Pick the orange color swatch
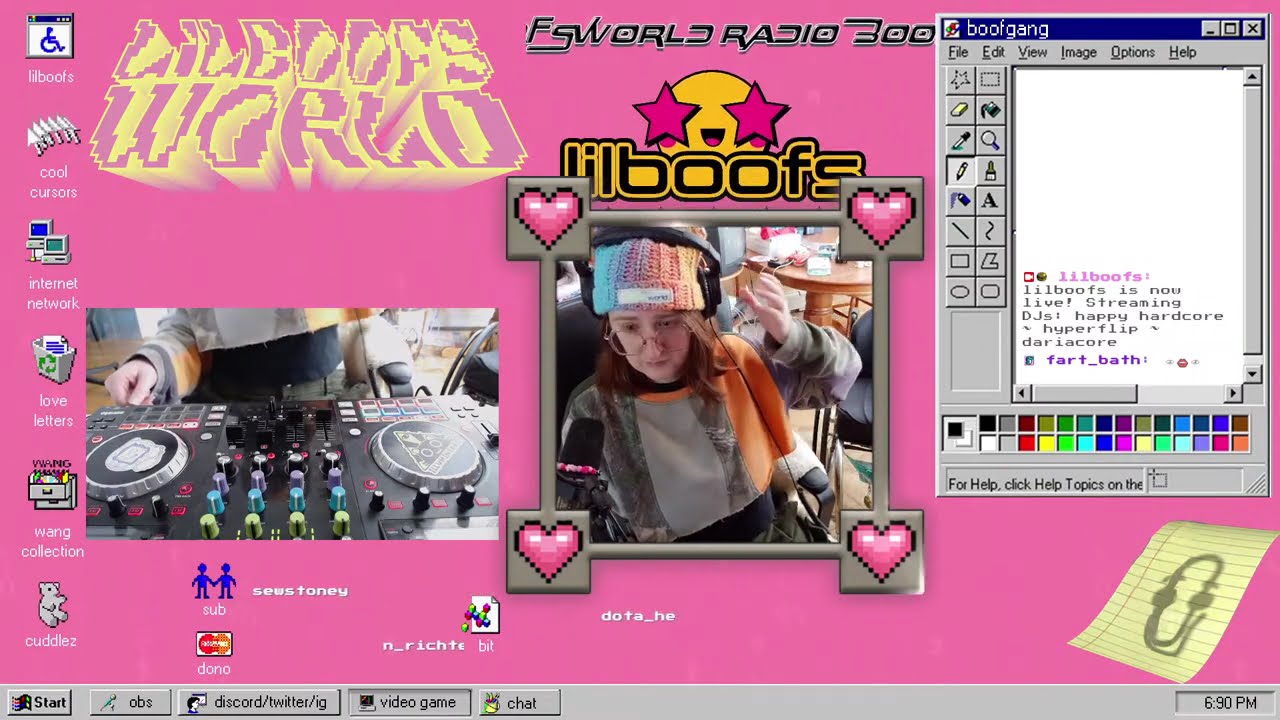The height and width of the screenshot is (720, 1280). point(1241,443)
